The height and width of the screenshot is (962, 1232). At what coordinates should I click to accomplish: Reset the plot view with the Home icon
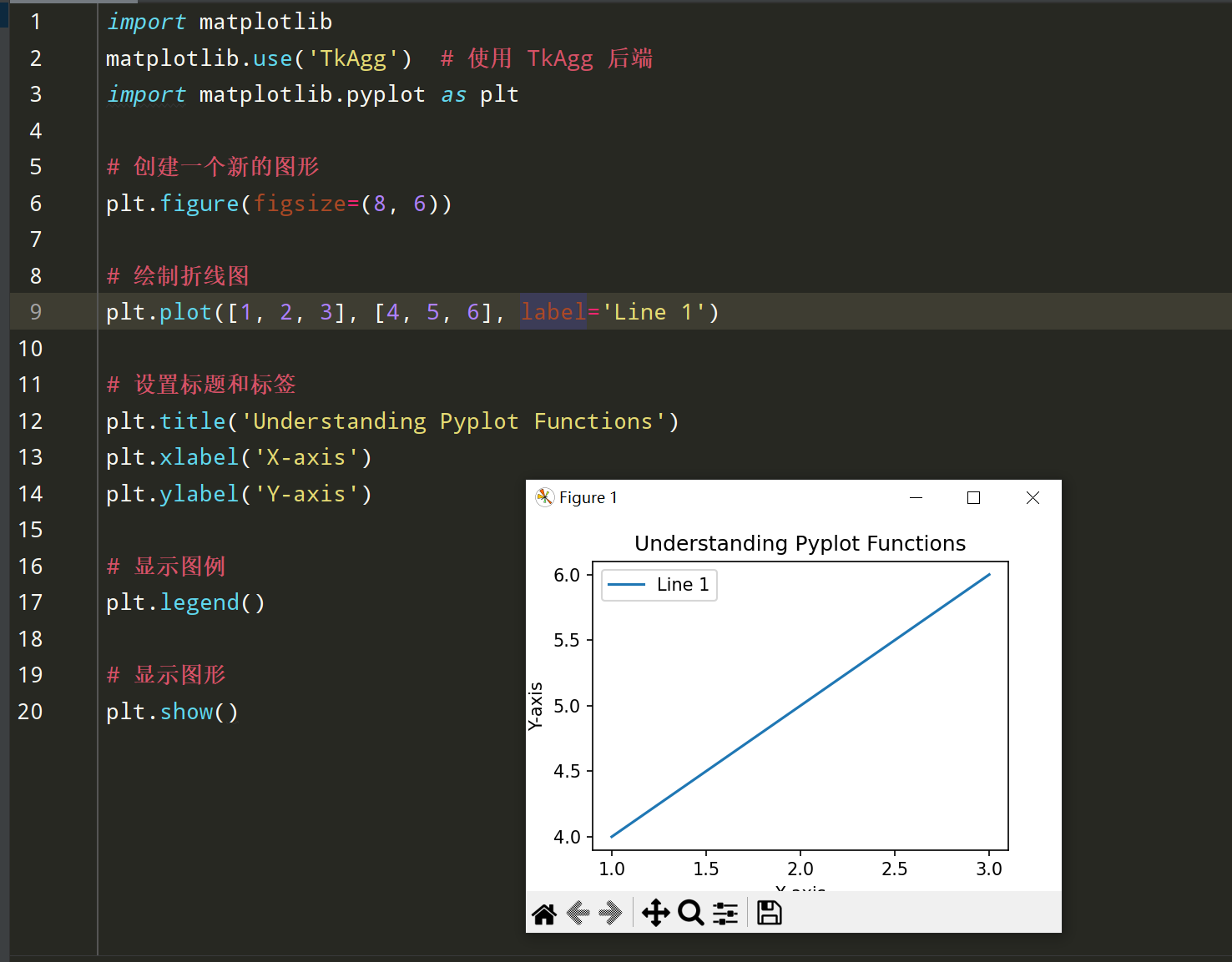click(x=544, y=914)
